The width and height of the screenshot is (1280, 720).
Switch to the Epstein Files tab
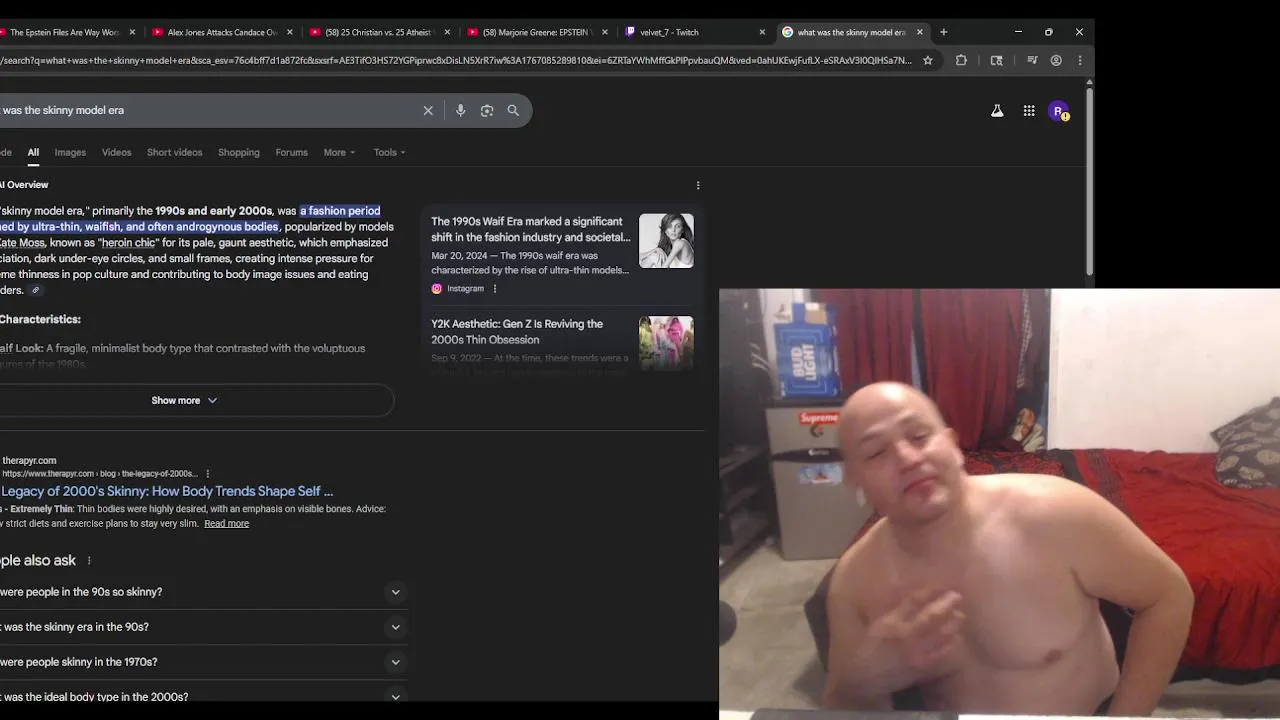[62, 32]
